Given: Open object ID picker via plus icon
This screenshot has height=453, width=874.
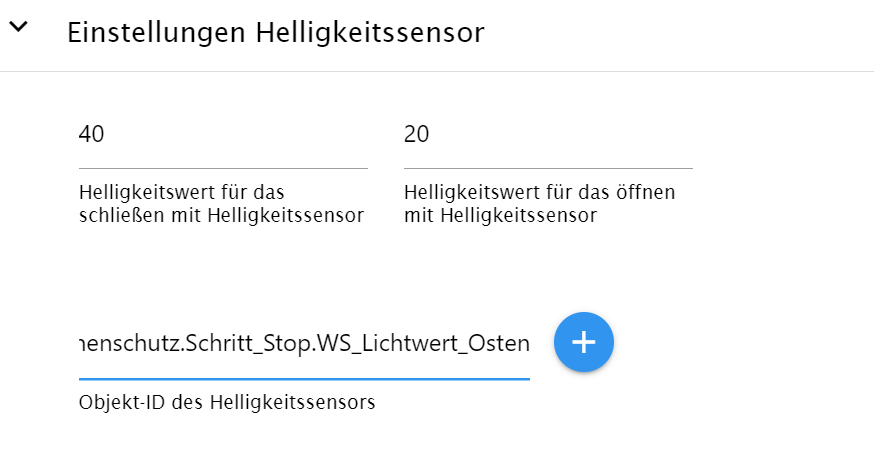Looking at the screenshot, I should click(583, 342).
